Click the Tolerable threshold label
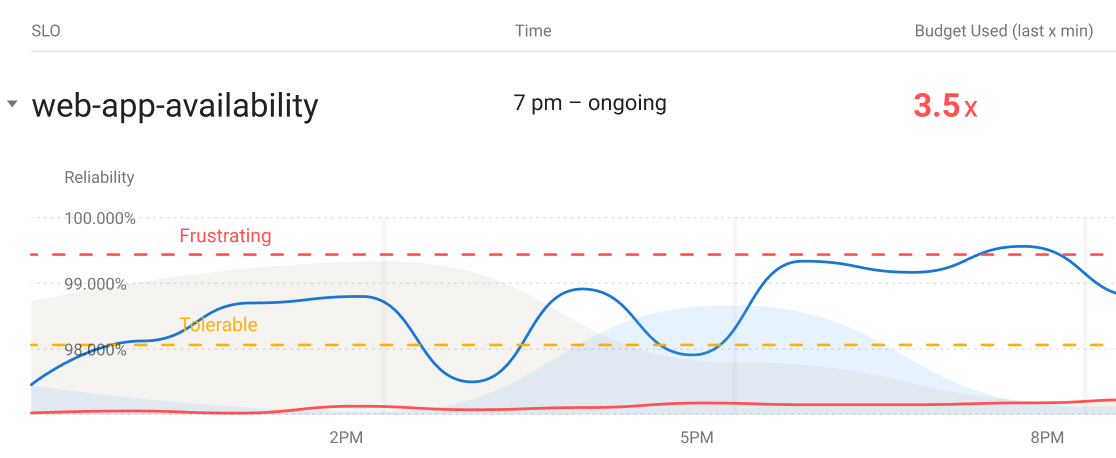 tap(218, 325)
